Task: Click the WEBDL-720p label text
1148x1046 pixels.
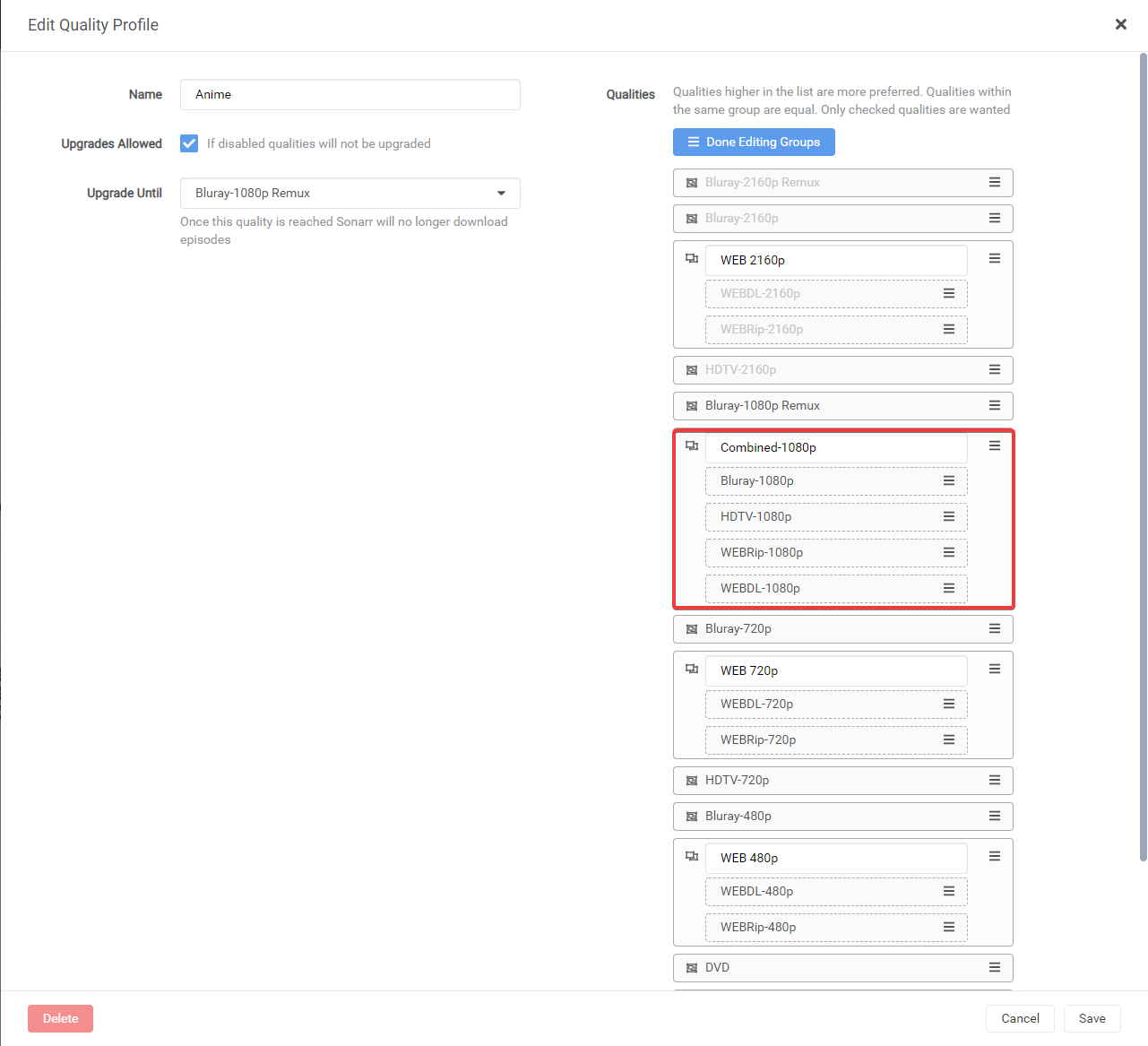Action: coord(756,705)
